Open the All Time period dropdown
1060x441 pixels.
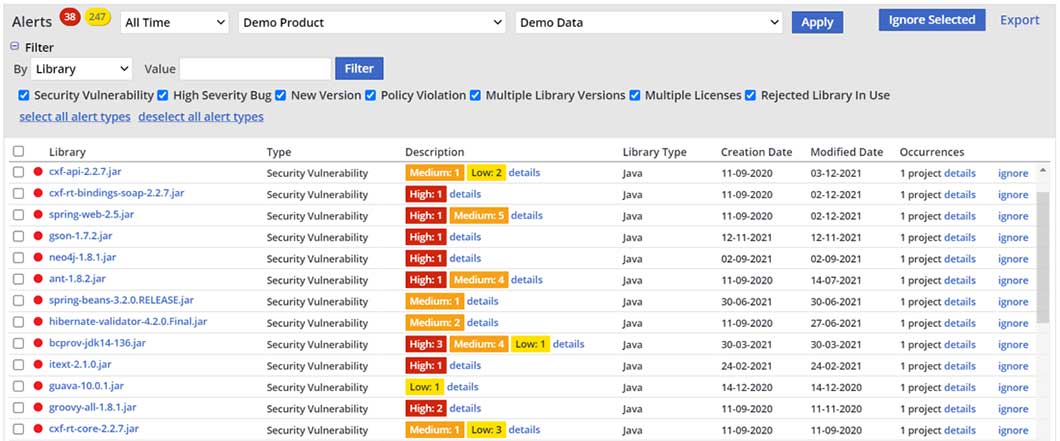tap(175, 22)
